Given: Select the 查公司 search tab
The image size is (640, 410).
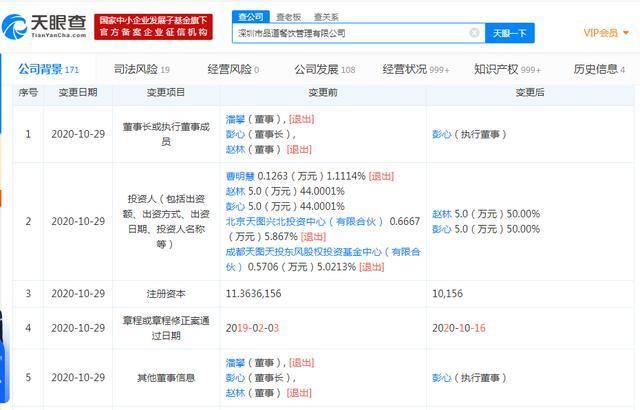Looking at the screenshot, I should click(251, 17).
